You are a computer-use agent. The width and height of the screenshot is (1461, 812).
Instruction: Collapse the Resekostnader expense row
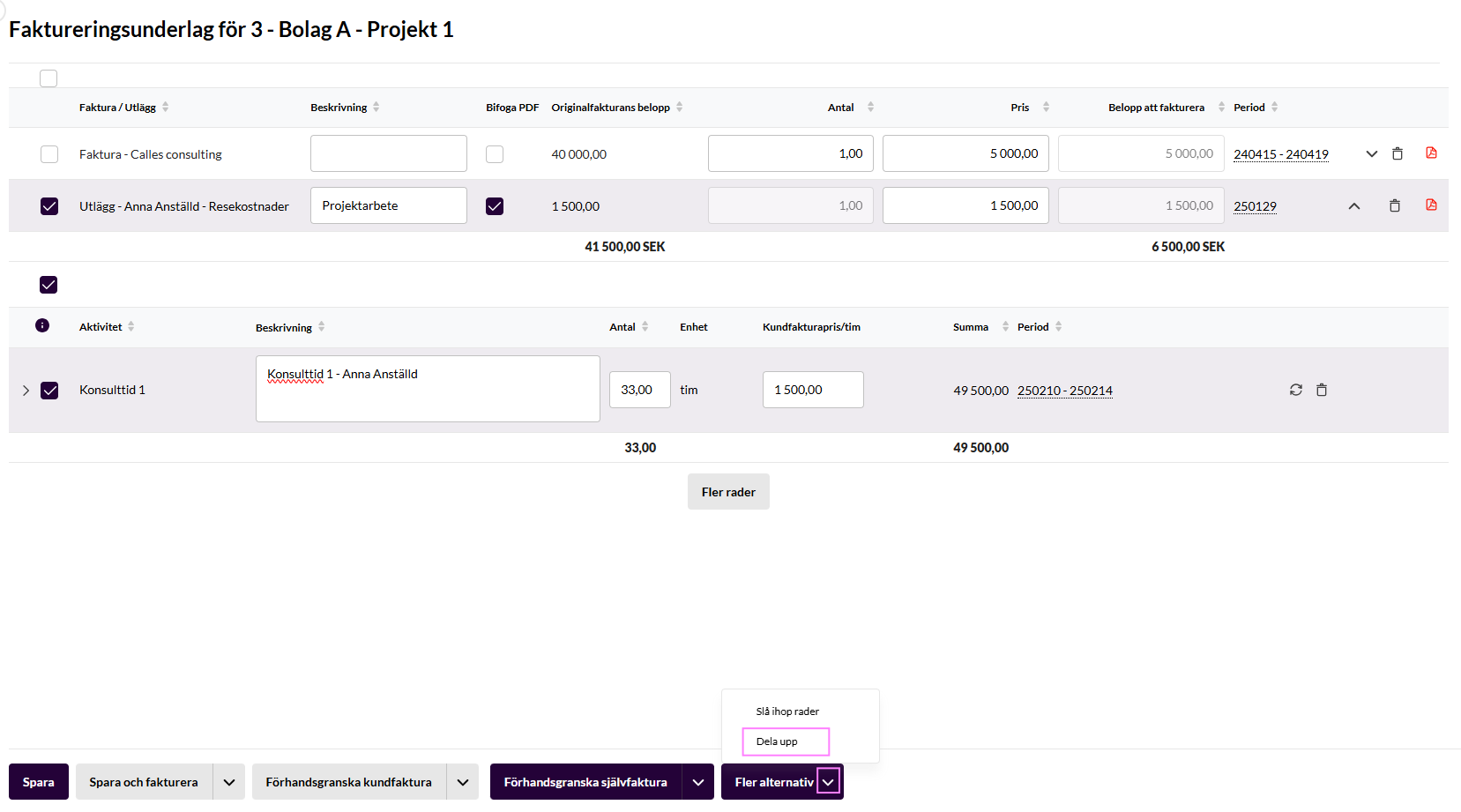coord(1354,206)
